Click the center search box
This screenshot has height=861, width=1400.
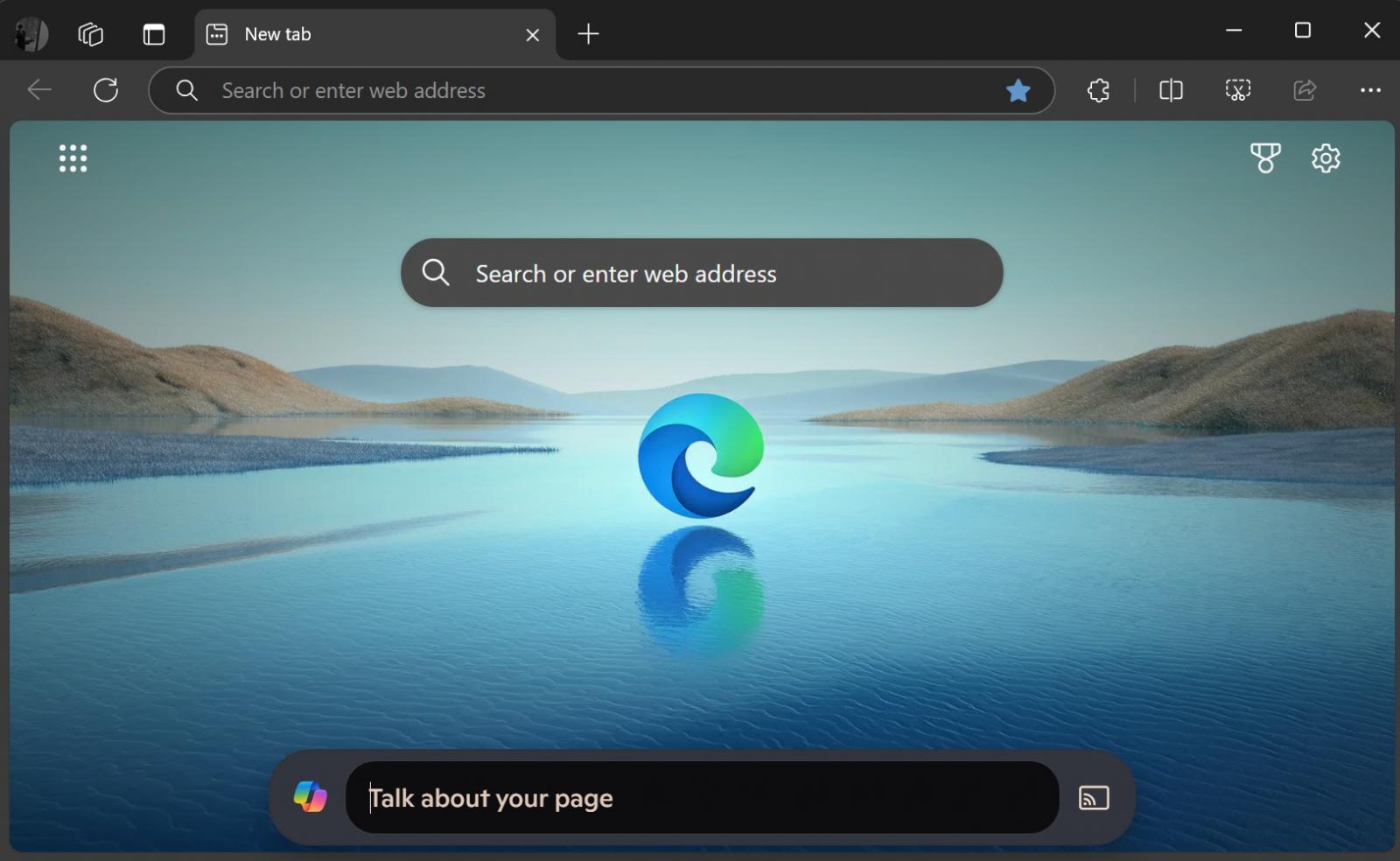coord(700,273)
